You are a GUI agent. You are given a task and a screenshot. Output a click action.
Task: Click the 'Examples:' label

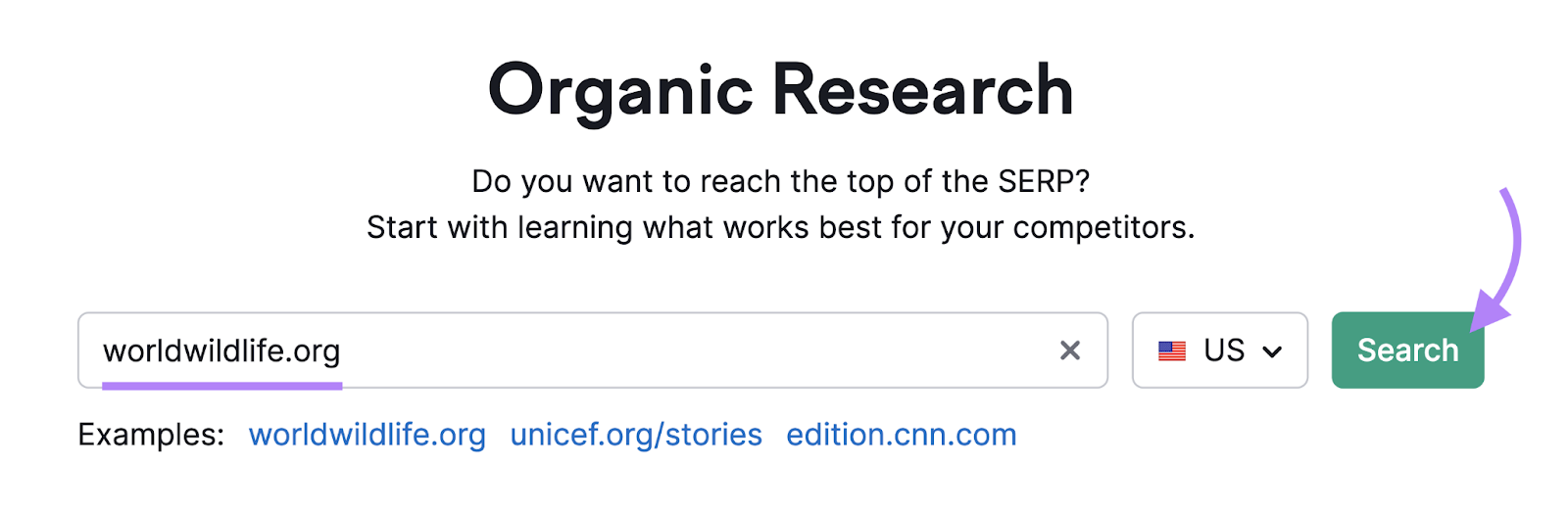click(x=151, y=435)
